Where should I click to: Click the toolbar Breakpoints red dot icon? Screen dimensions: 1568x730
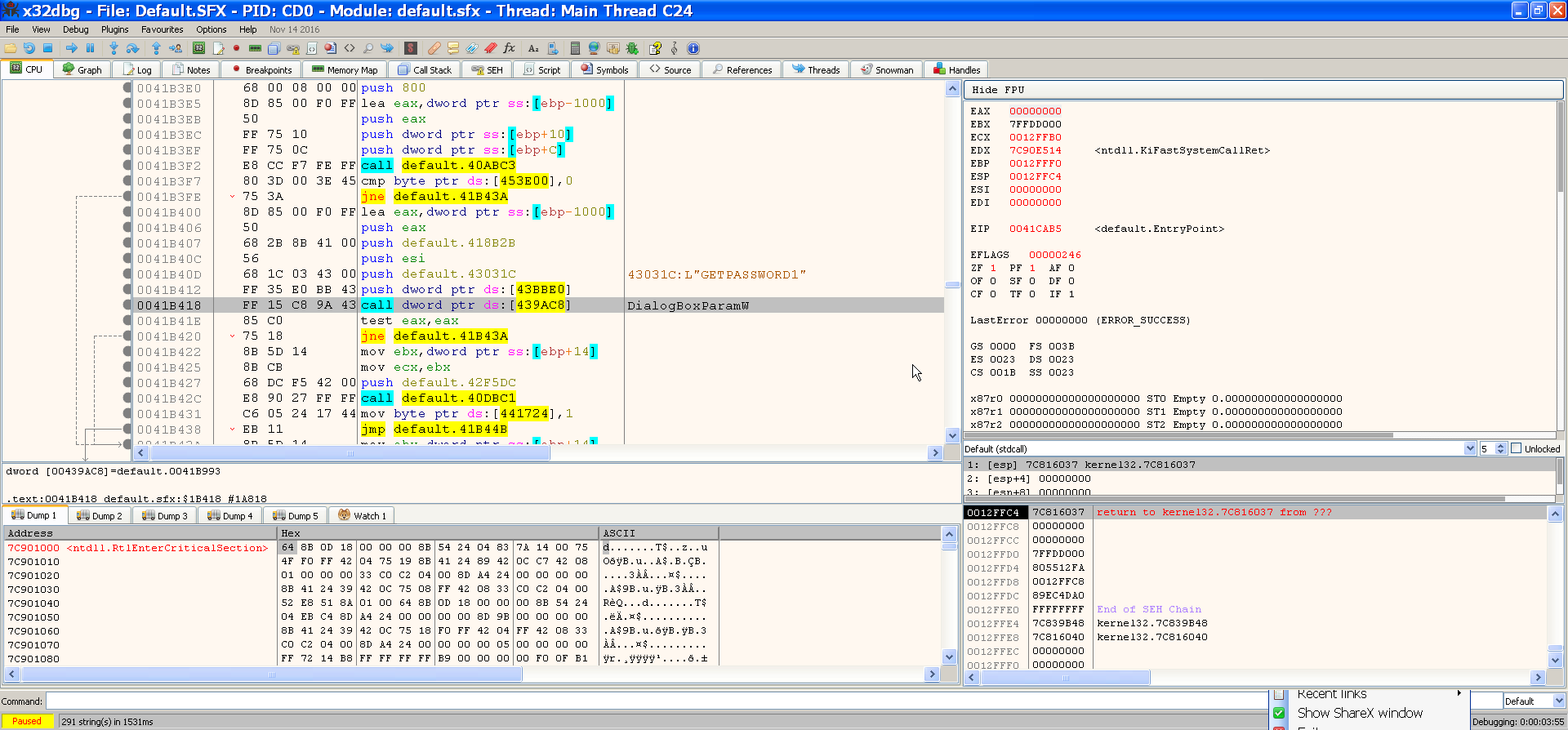coord(236,48)
